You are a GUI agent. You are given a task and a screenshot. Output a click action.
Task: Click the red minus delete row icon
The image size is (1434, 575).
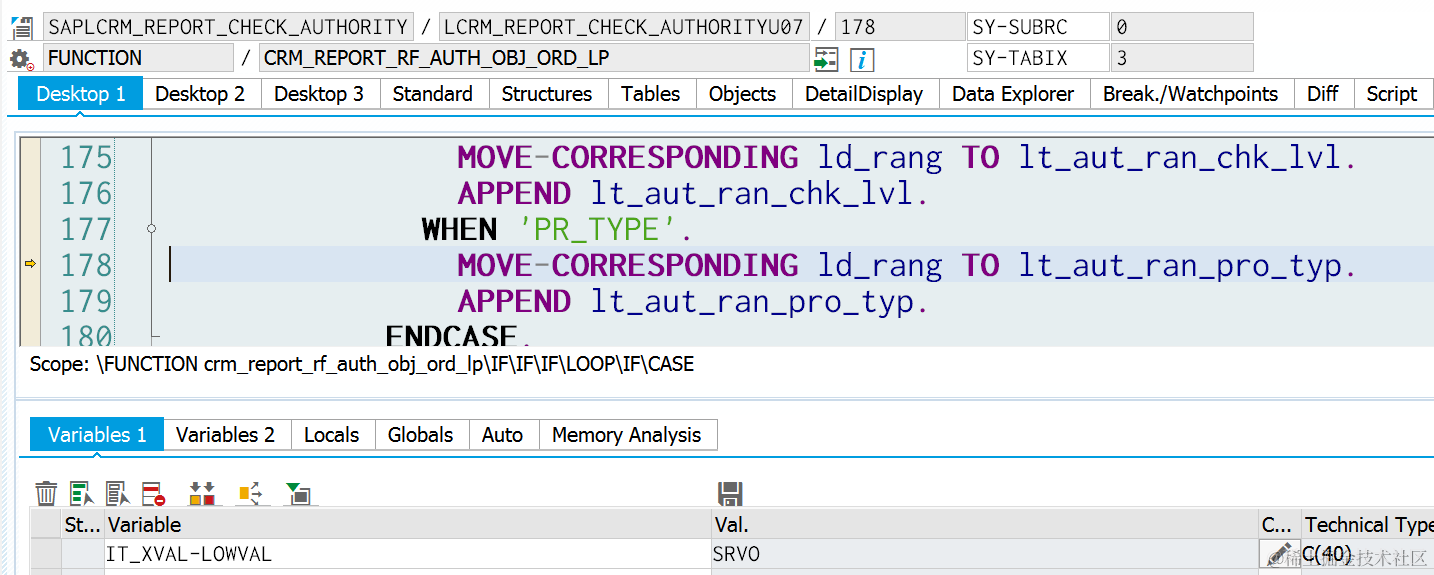click(153, 493)
